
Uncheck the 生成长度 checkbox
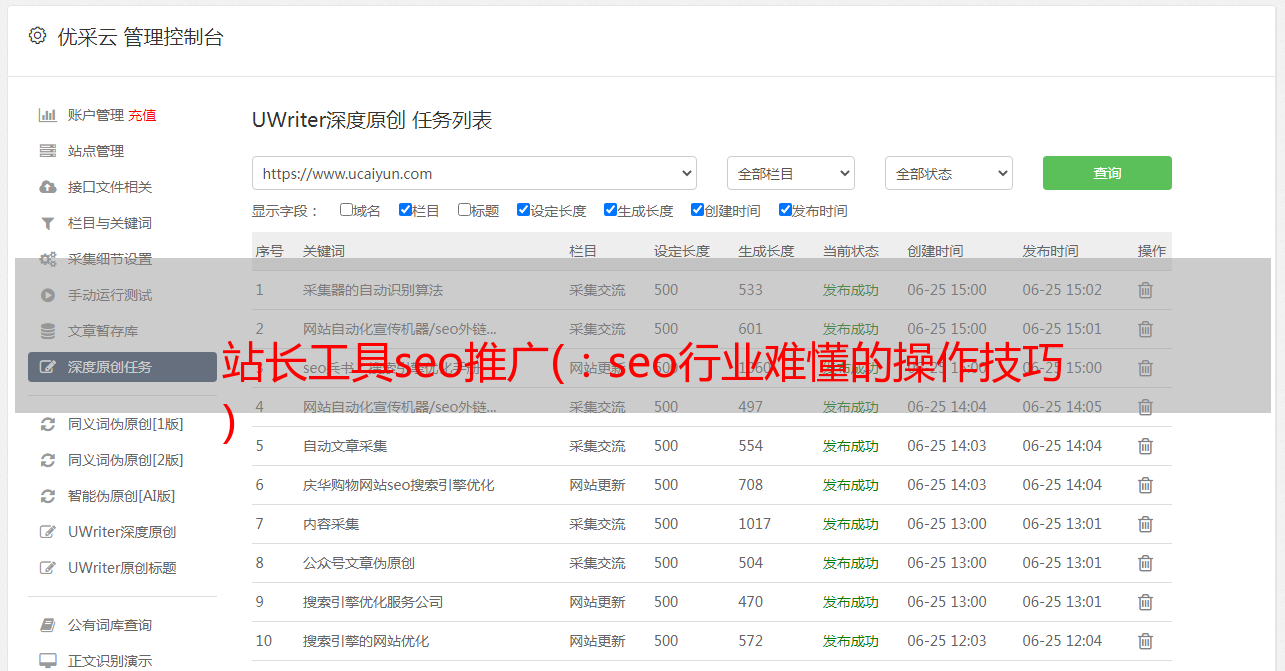610,210
